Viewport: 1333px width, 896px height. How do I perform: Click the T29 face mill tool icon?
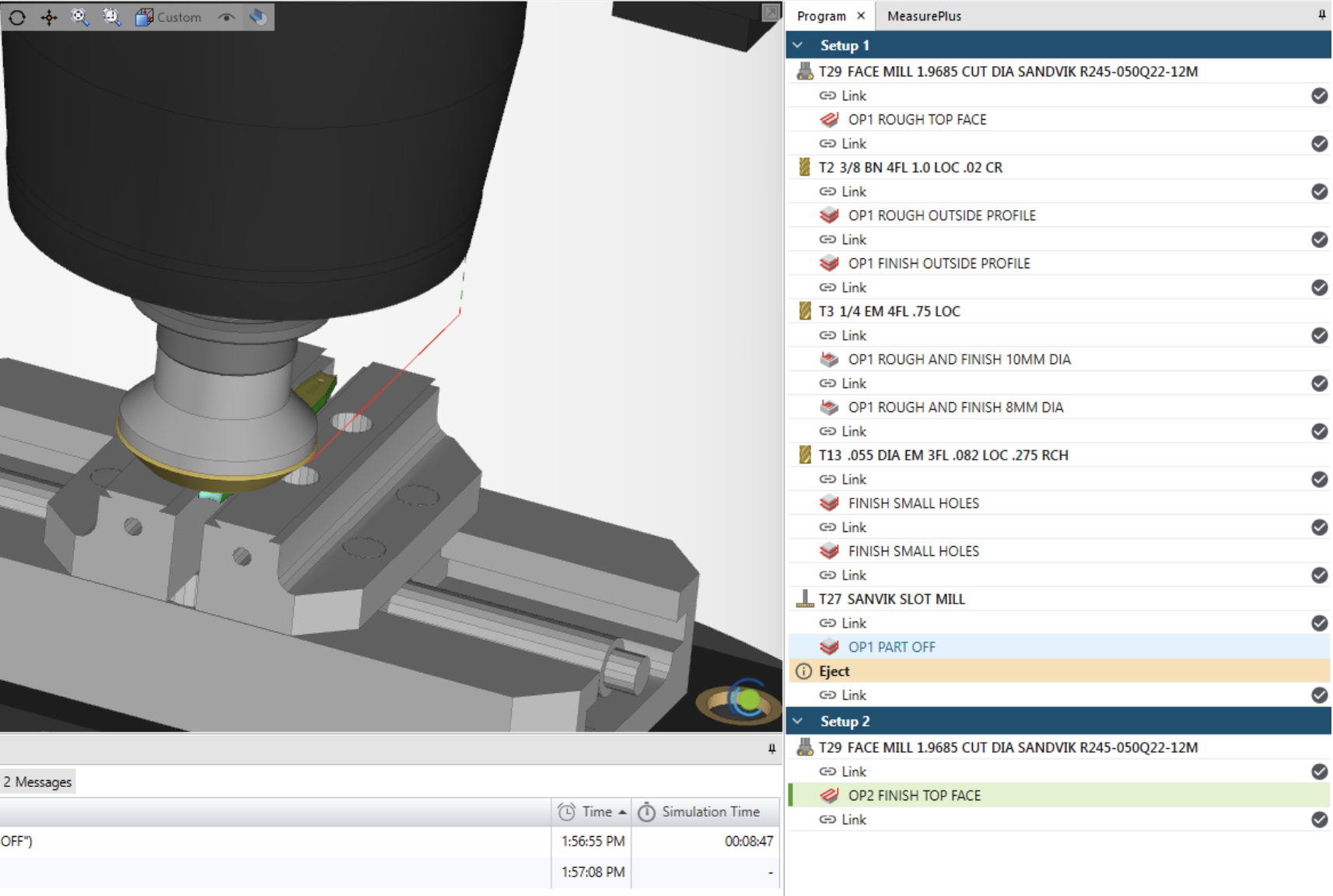click(806, 71)
